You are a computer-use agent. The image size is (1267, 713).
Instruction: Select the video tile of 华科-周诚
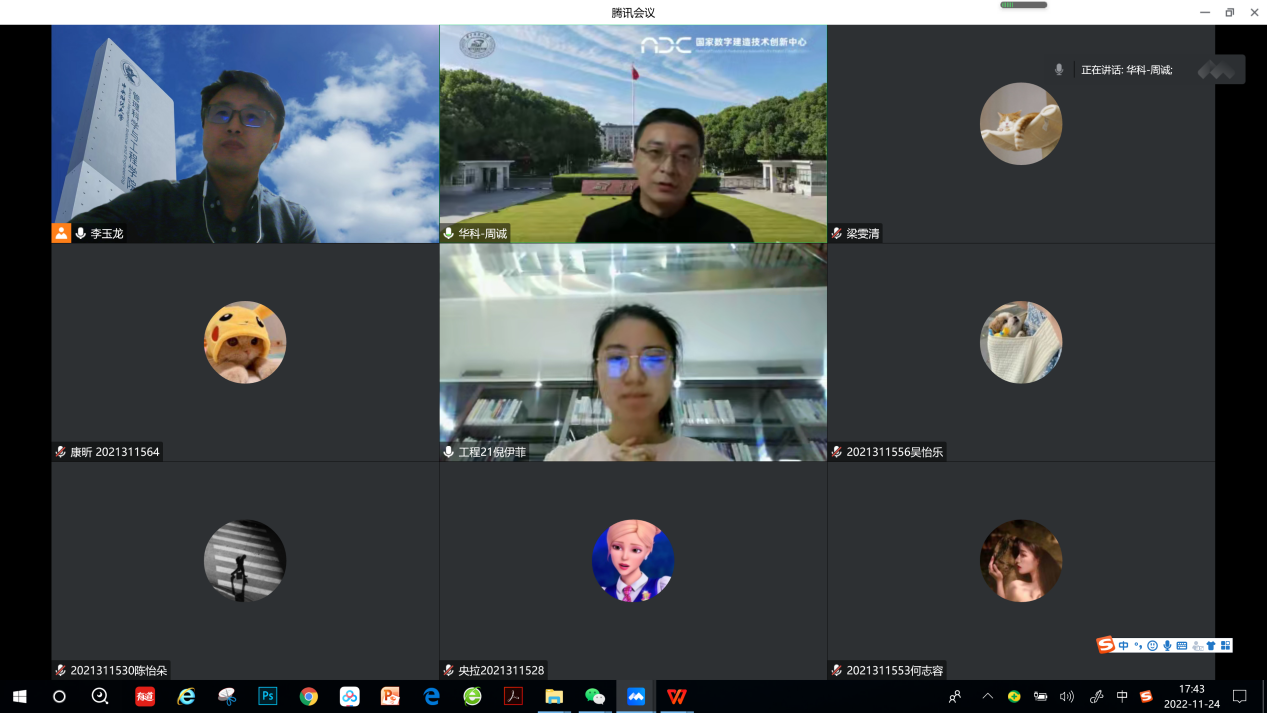pos(633,133)
